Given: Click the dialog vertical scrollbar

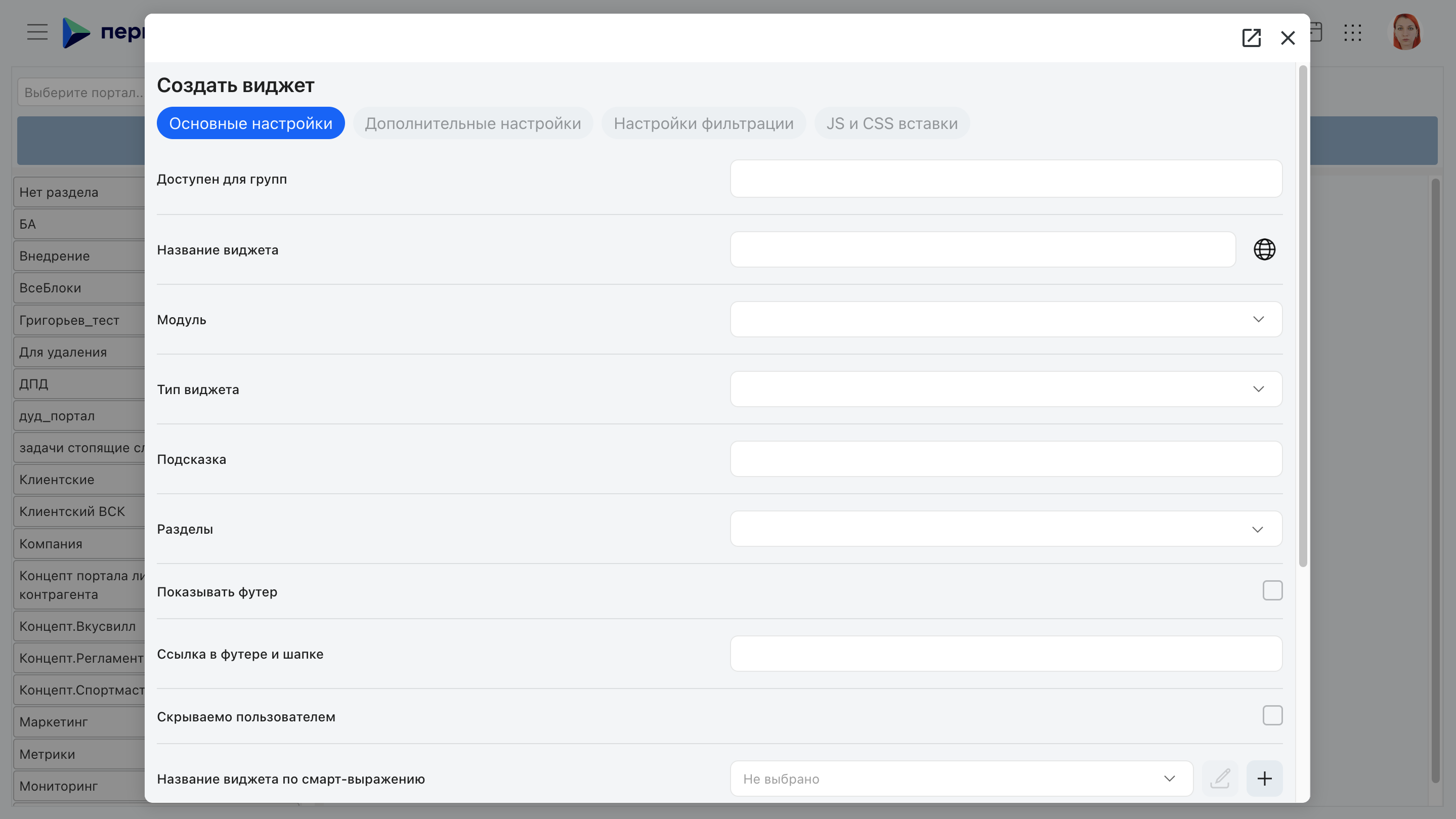Looking at the screenshot, I should [1303, 317].
